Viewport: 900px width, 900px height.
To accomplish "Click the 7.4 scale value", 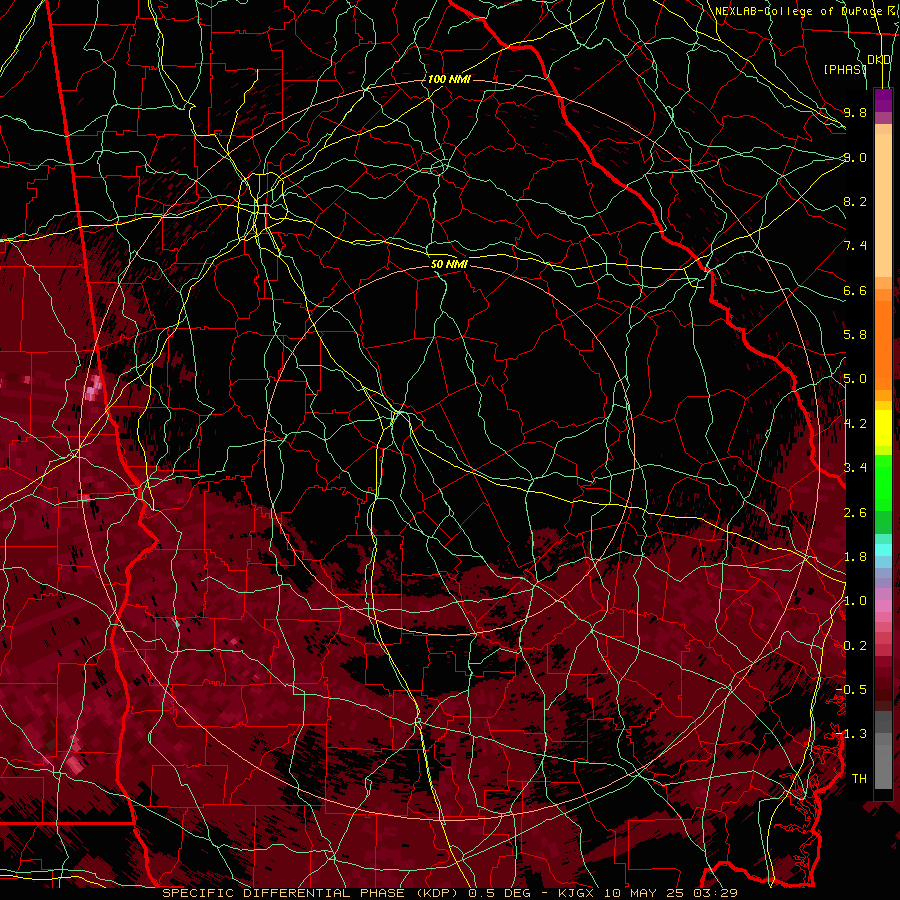I will 855,246.
